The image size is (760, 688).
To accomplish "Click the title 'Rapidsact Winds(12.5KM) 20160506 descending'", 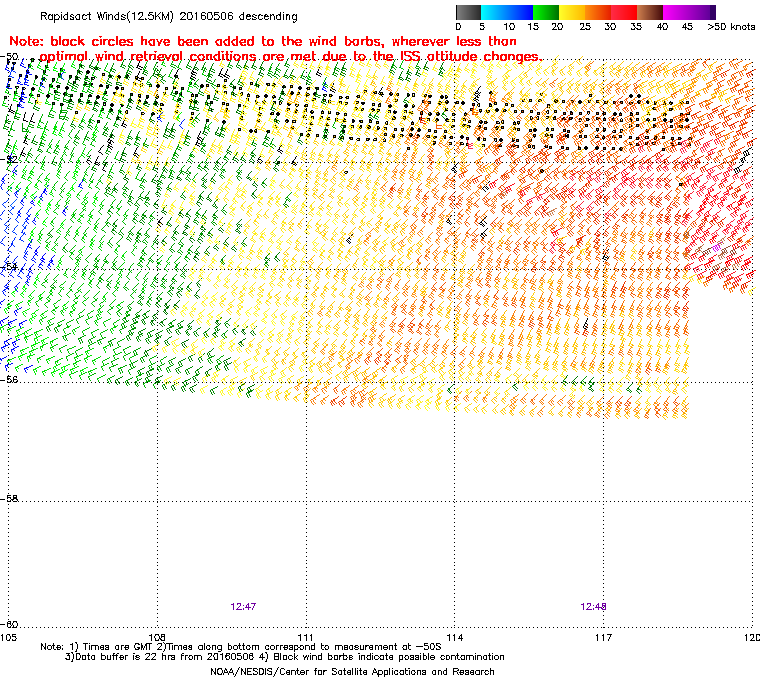I will (169, 16).
